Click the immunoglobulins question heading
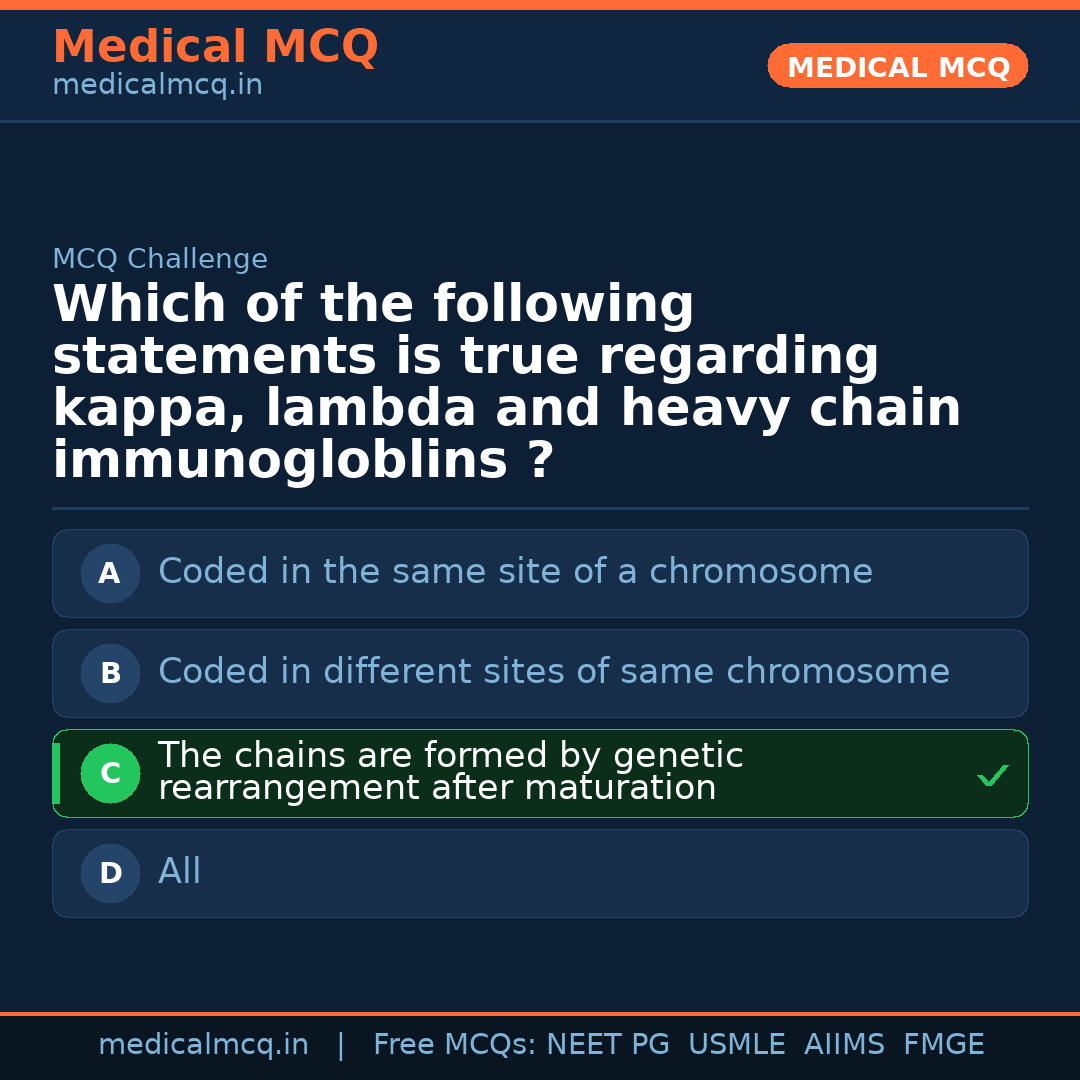1080x1080 pixels. pyautogui.click(x=506, y=383)
